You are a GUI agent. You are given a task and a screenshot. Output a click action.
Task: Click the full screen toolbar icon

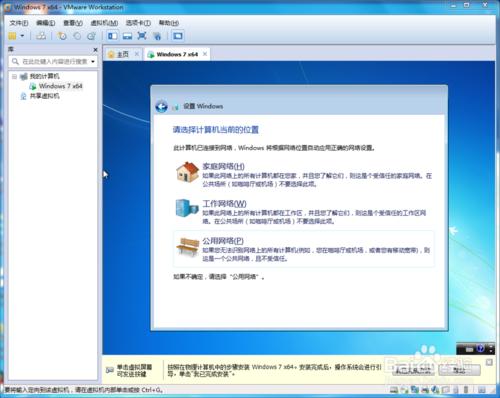[142, 36]
